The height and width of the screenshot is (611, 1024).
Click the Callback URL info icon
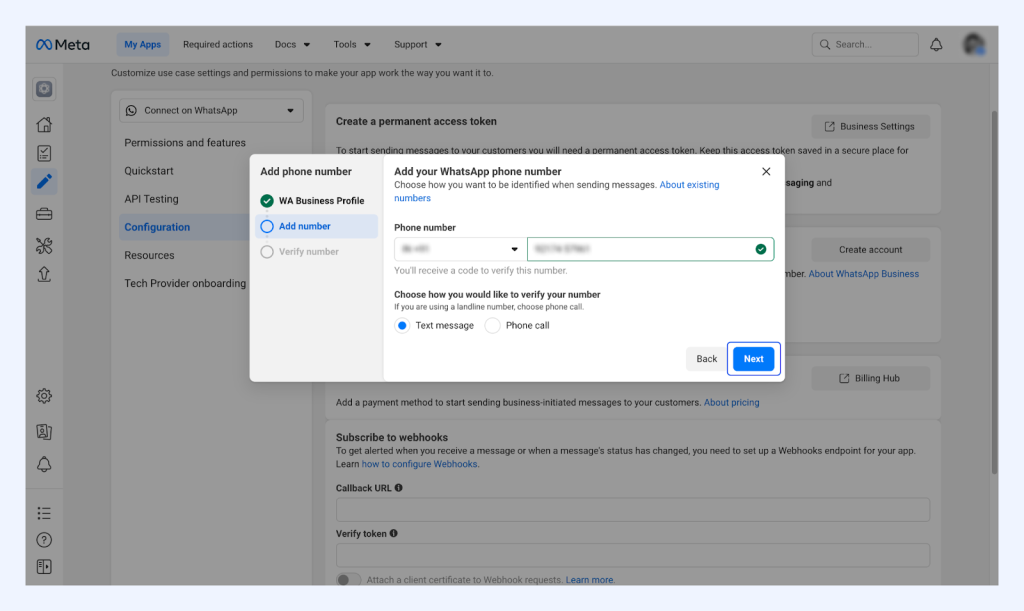click(x=398, y=488)
